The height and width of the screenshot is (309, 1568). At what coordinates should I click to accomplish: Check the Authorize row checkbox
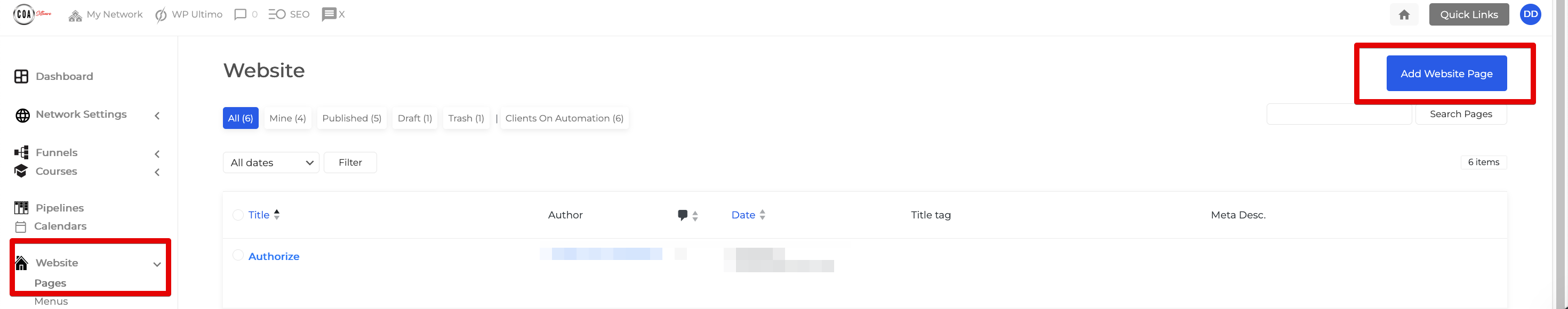pyautogui.click(x=238, y=256)
